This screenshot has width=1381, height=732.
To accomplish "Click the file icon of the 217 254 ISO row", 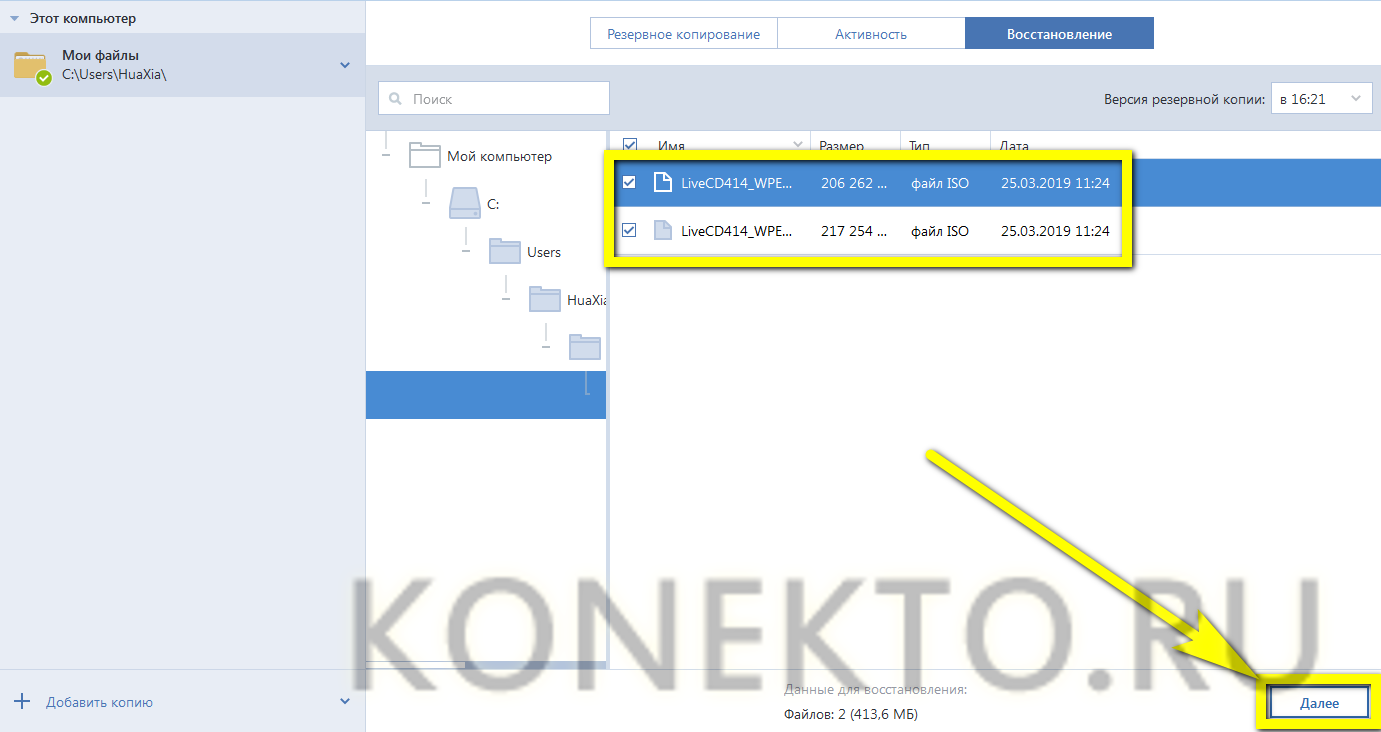I will 662,230.
